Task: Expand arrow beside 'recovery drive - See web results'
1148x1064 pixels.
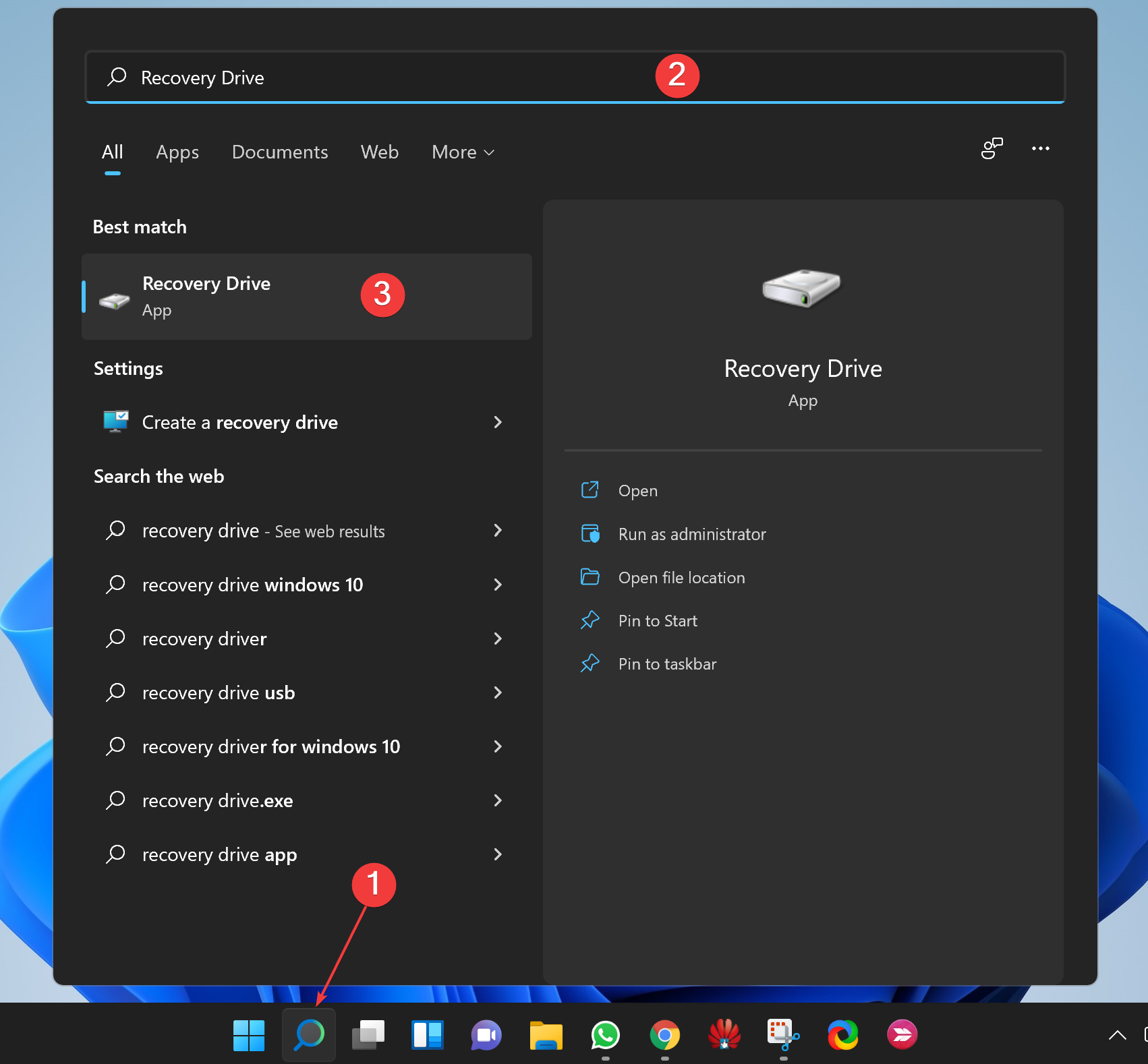Action: 498,531
